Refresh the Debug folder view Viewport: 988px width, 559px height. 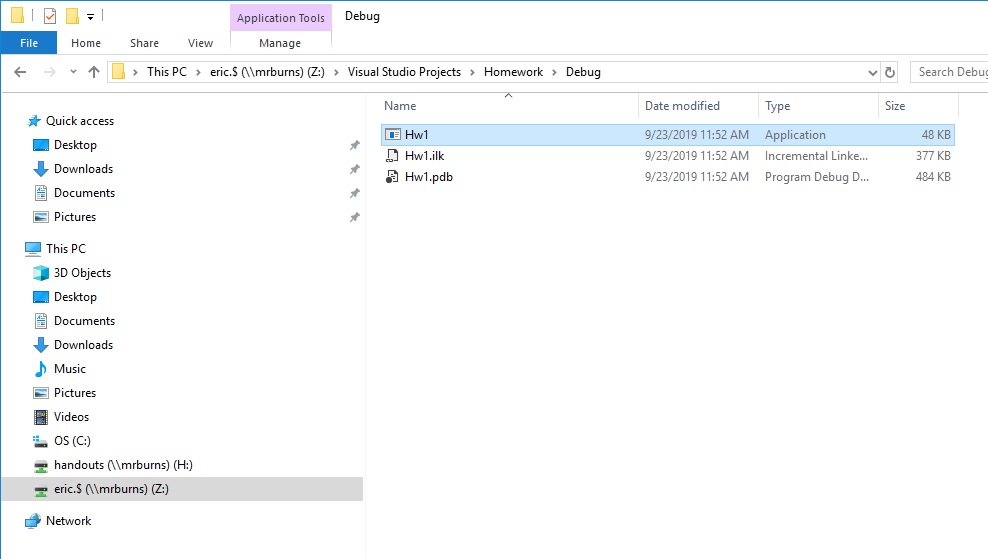890,72
